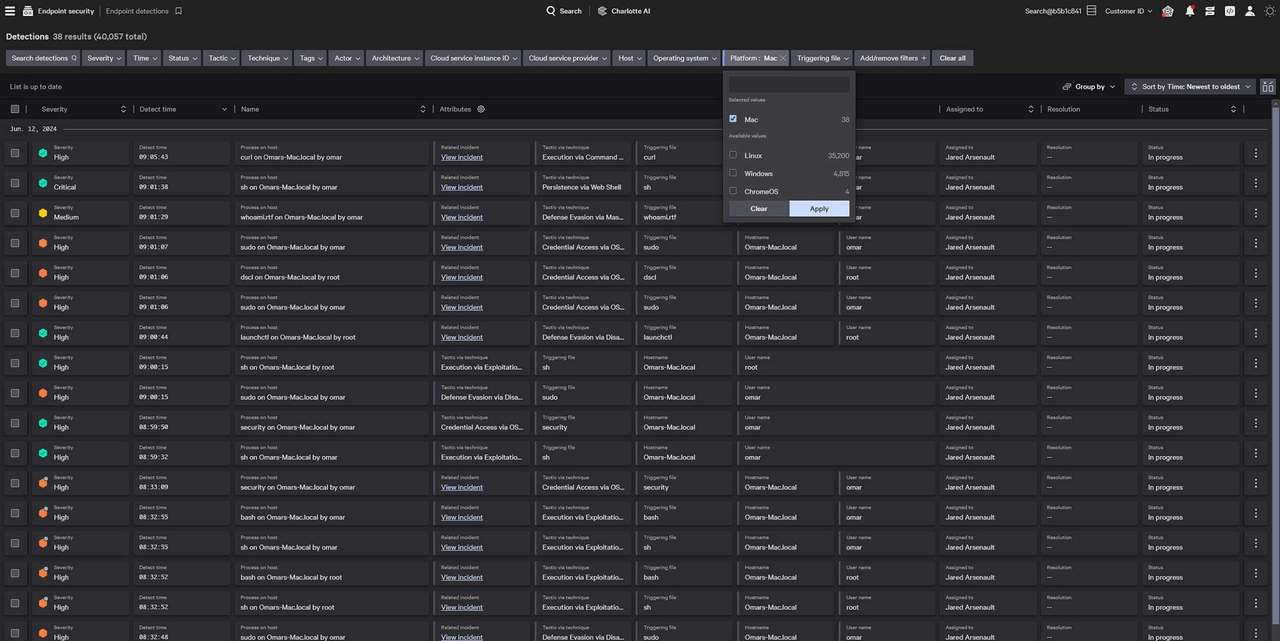Screen dimensions: 1280x641
Task: Check the Linux platform checkbox
Action: pyautogui.click(x=733, y=155)
